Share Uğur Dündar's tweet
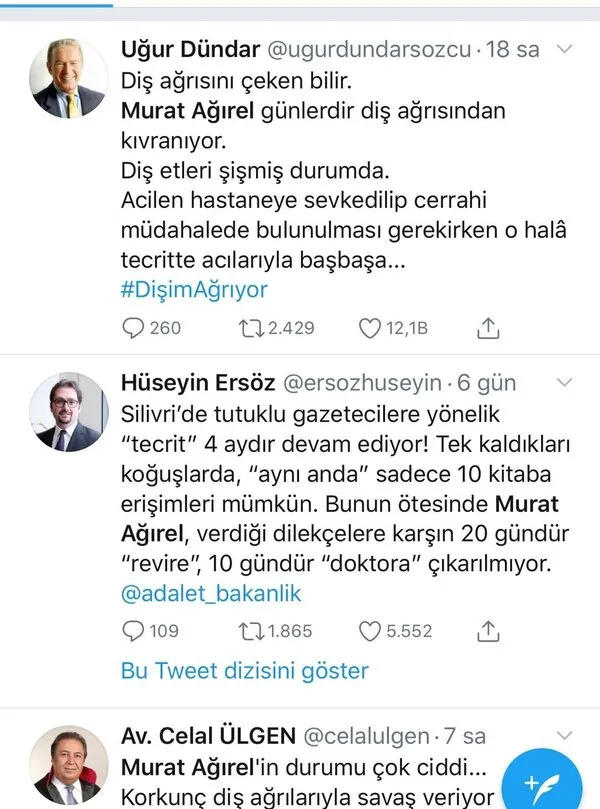 point(488,327)
